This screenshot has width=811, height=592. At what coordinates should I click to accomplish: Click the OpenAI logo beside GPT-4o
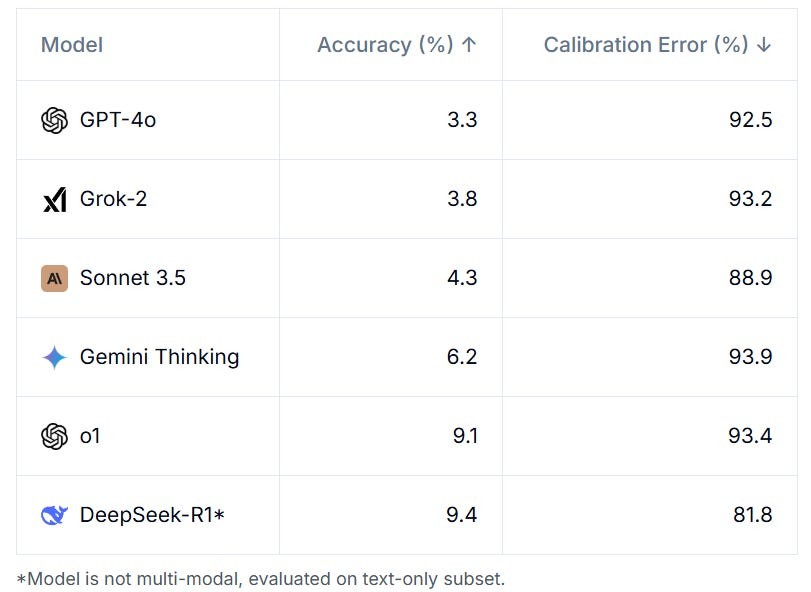click(54, 120)
